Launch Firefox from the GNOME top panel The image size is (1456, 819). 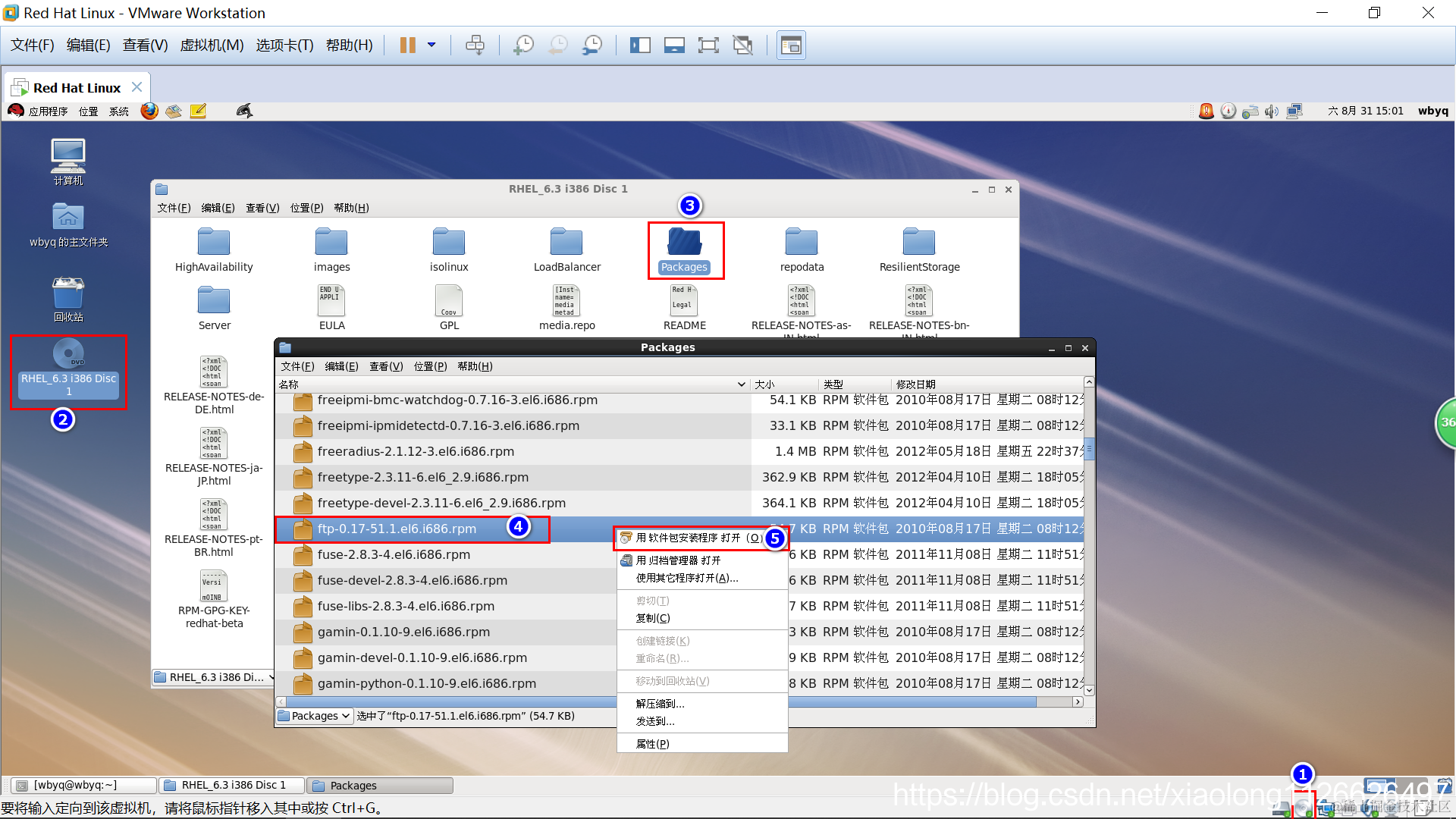[x=149, y=111]
